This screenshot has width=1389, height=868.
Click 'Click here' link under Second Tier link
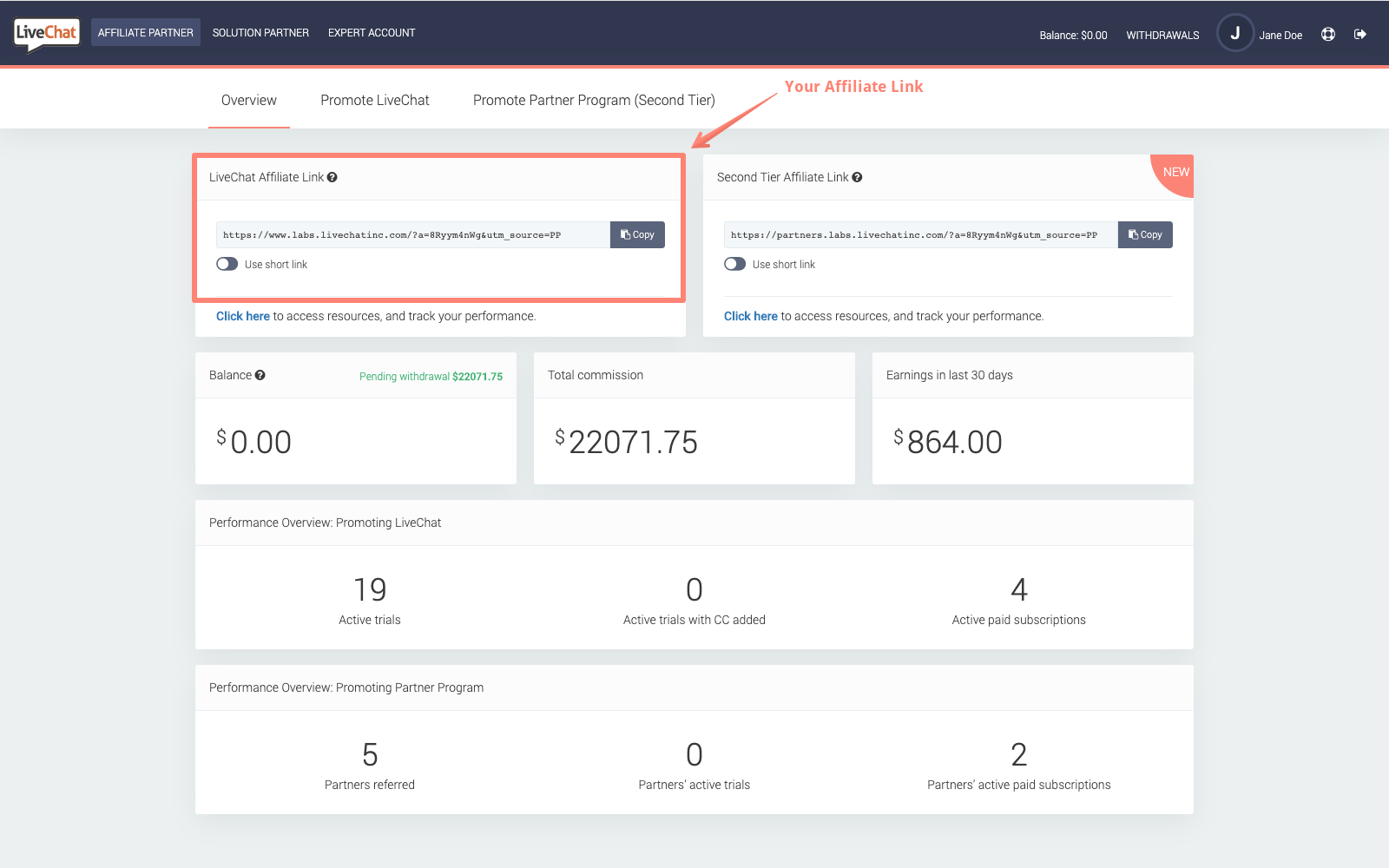click(x=751, y=316)
